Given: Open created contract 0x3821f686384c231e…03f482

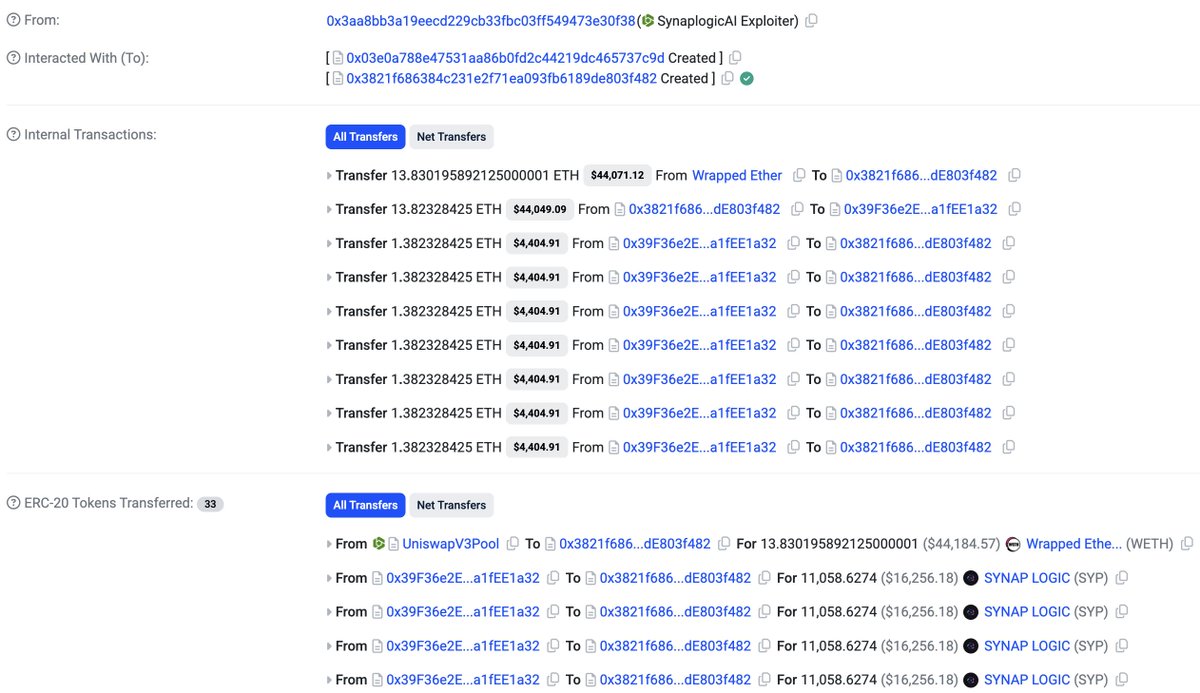Looking at the screenshot, I should 501,78.
